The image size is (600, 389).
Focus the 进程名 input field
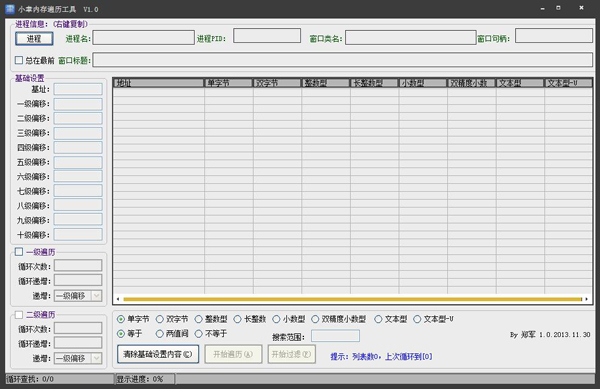click(143, 37)
